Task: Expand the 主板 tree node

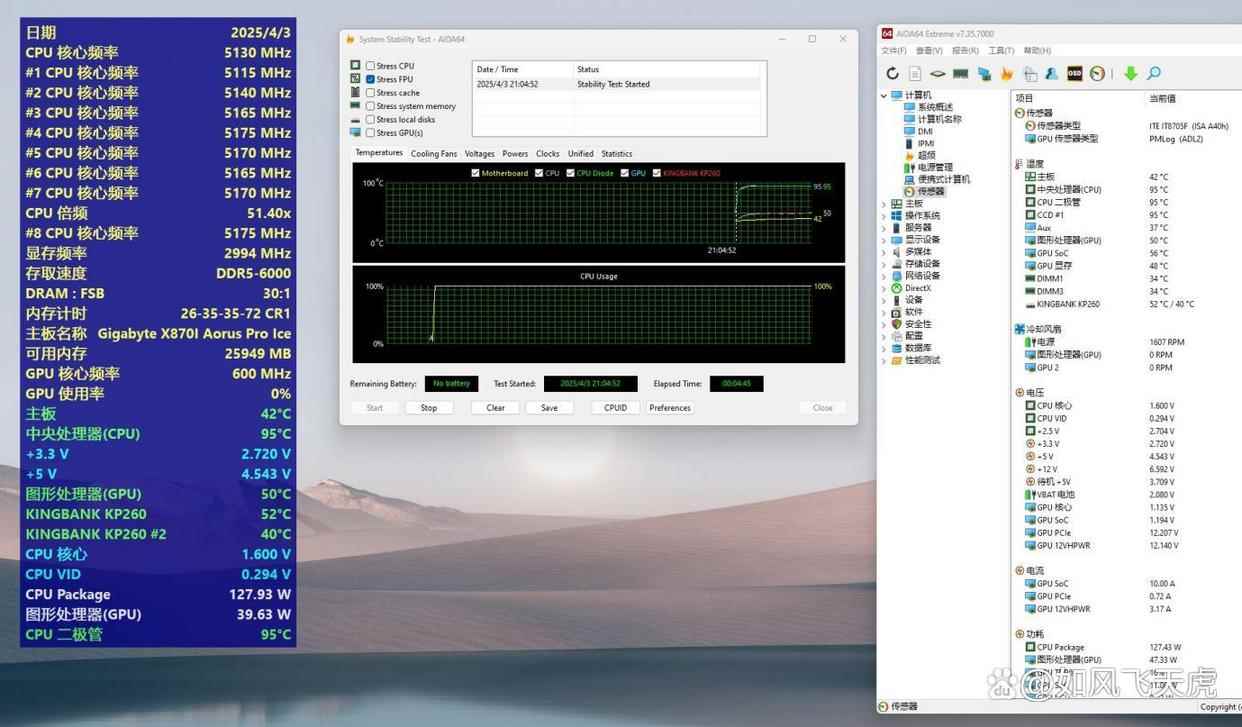Action: 884,204
